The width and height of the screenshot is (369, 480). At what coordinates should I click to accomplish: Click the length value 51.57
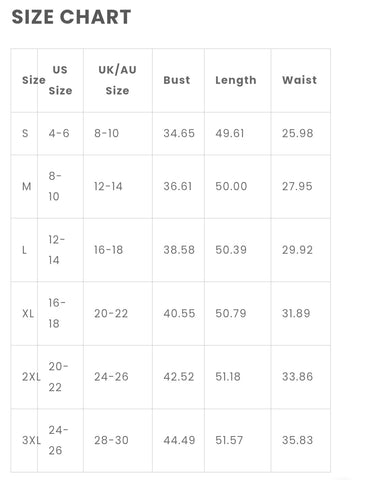tap(229, 440)
